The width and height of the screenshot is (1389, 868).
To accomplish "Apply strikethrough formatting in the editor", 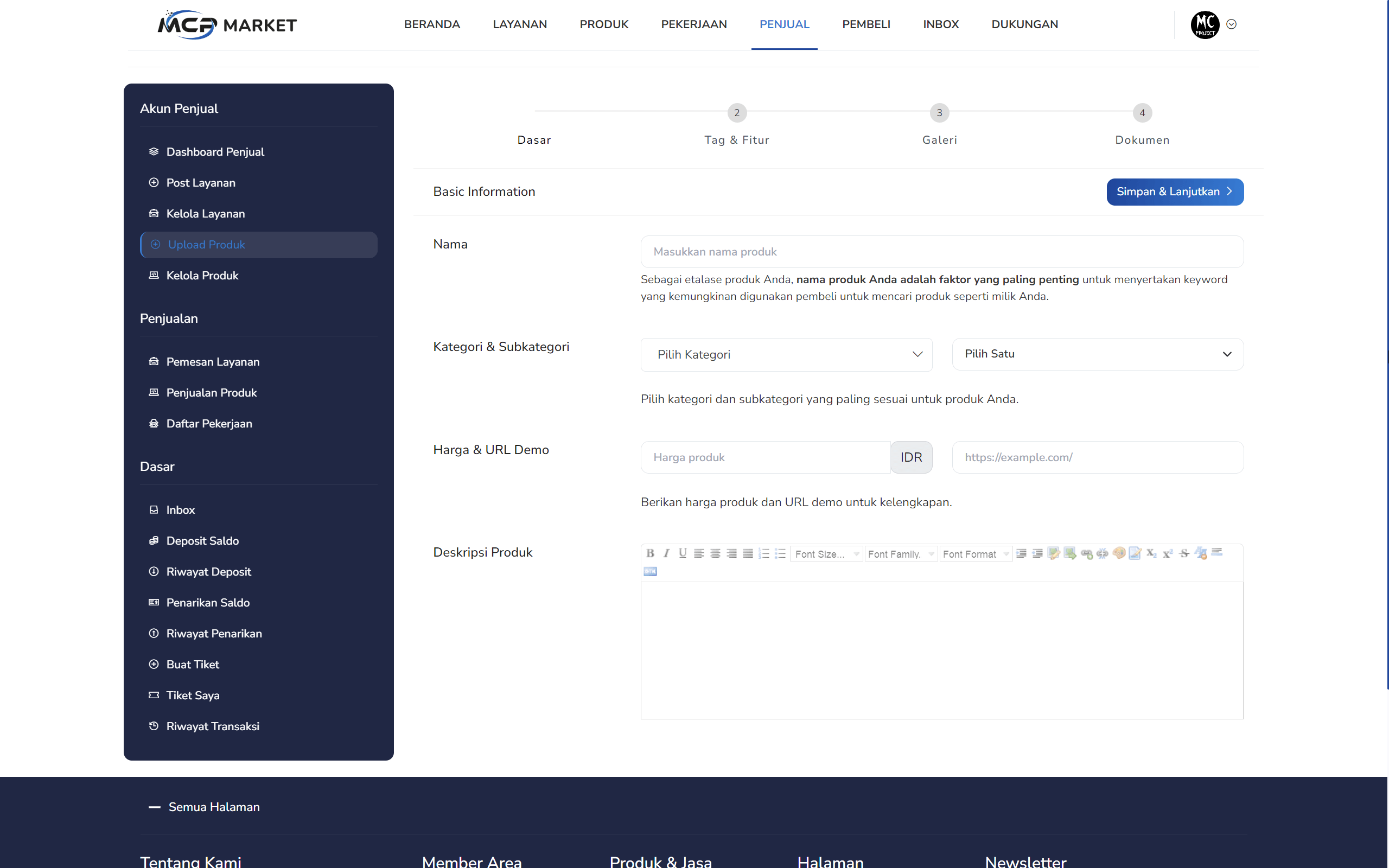I will [x=1184, y=553].
